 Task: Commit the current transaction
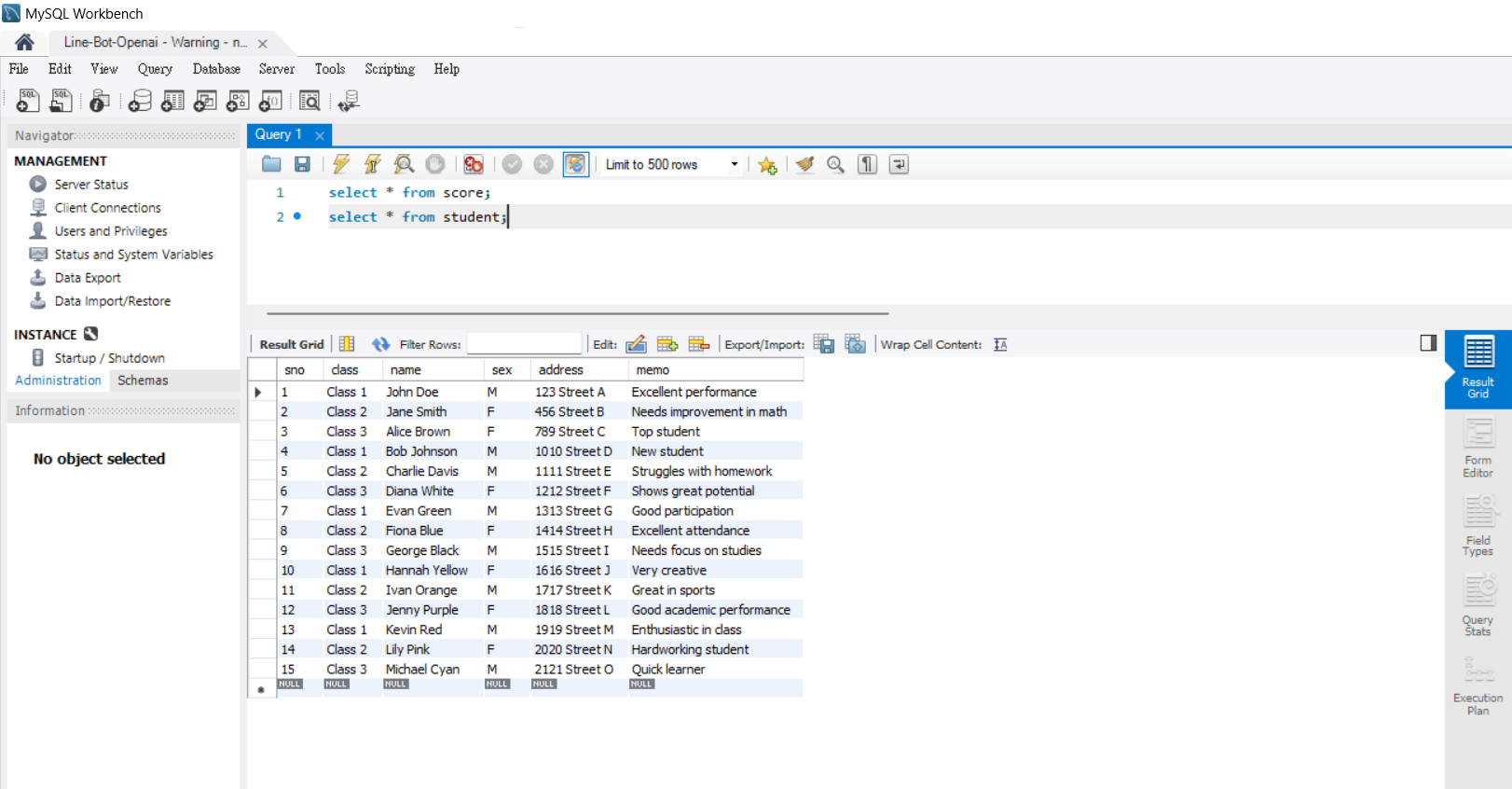coord(512,164)
